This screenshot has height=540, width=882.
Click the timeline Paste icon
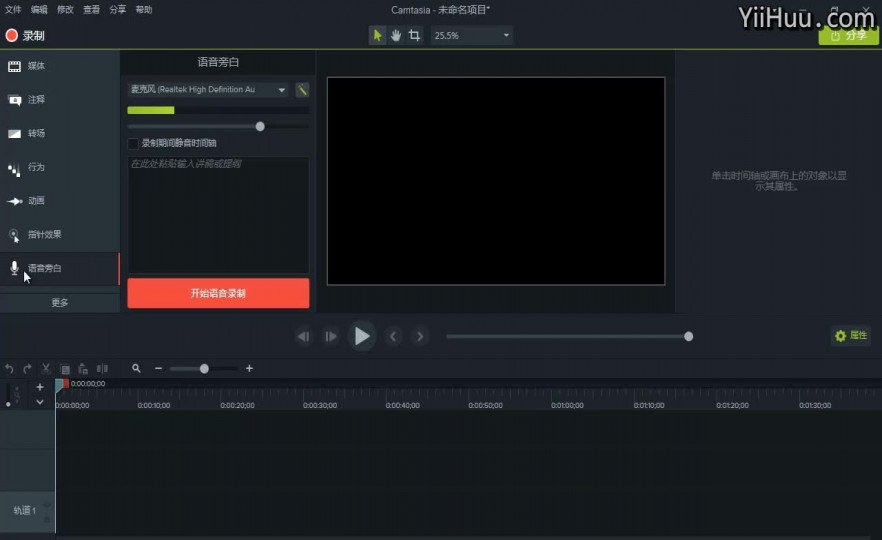click(x=83, y=369)
